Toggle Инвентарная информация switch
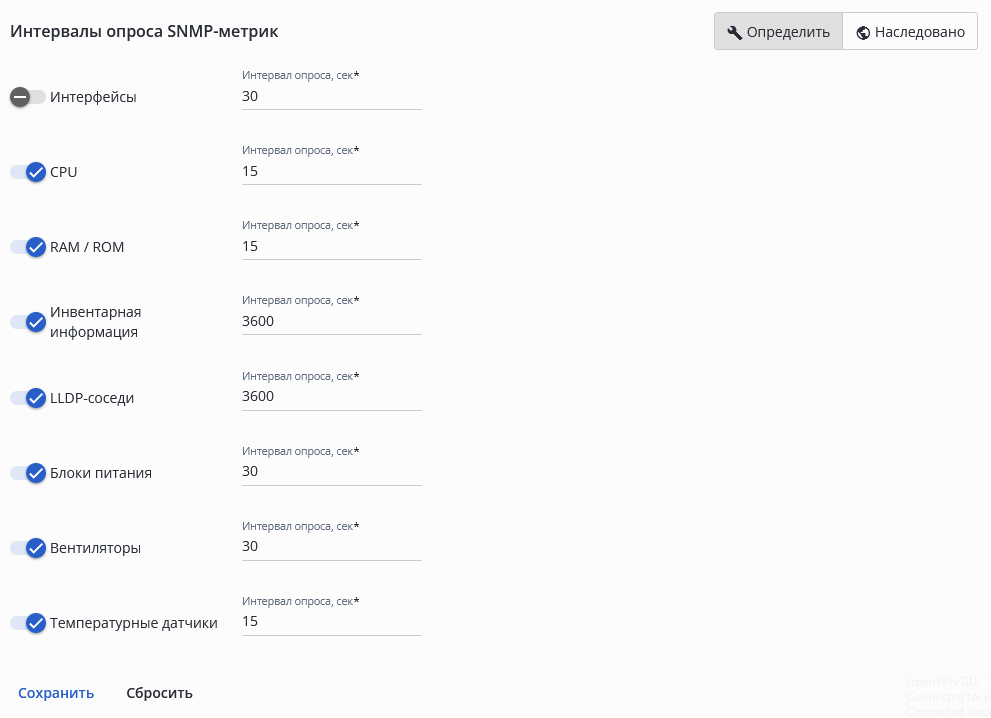The height and width of the screenshot is (718, 991). point(28,322)
